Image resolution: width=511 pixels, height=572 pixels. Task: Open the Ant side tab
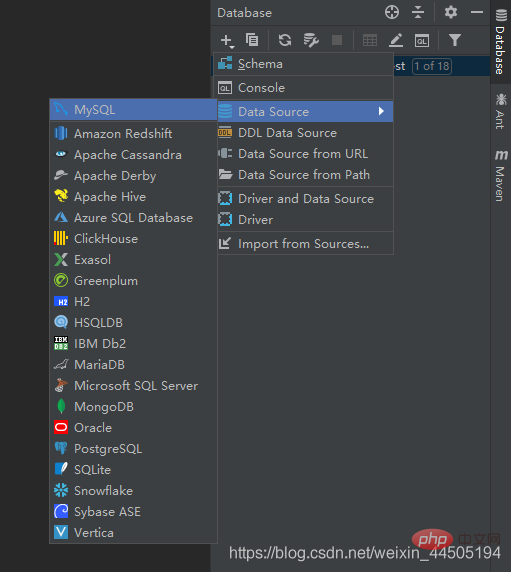point(500,111)
